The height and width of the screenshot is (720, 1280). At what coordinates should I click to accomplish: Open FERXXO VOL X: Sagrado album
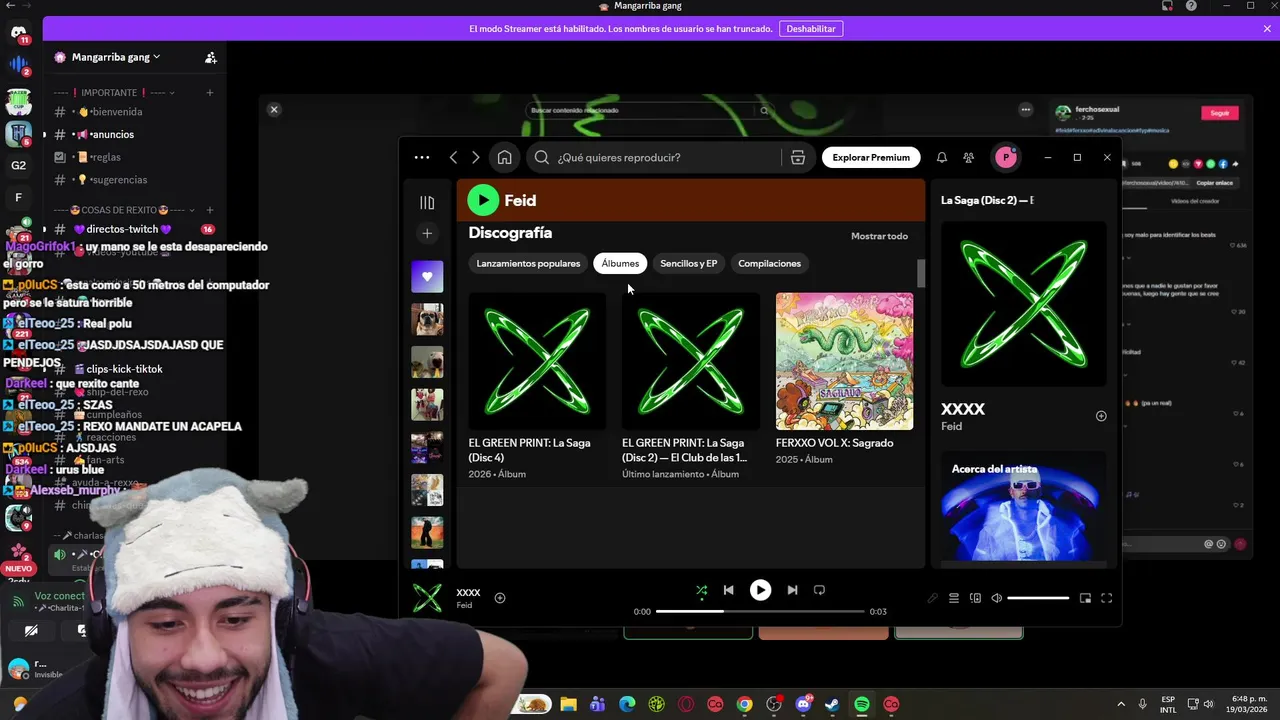click(844, 361)
